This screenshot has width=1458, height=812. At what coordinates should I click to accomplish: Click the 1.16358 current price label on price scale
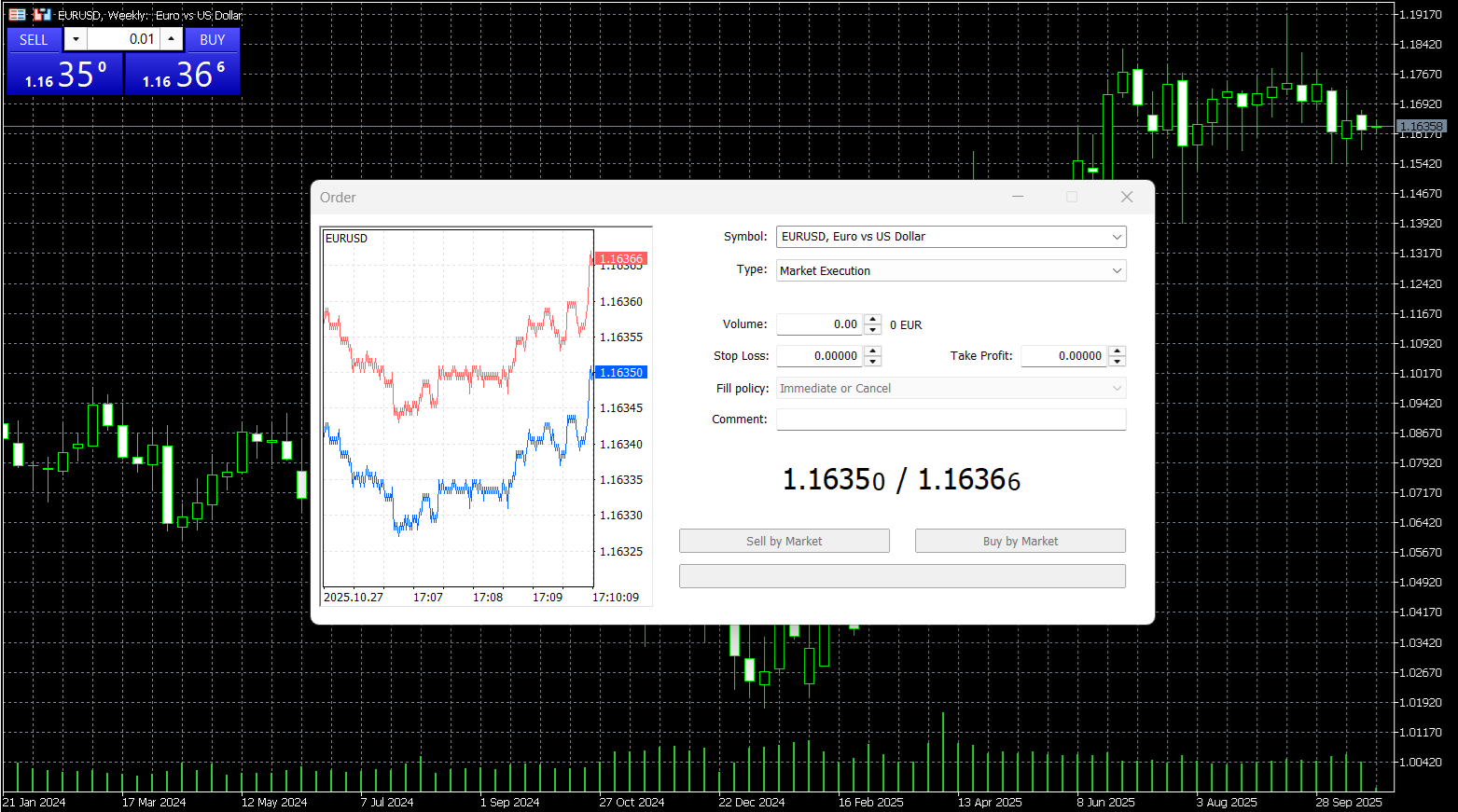pos(1422,126)
